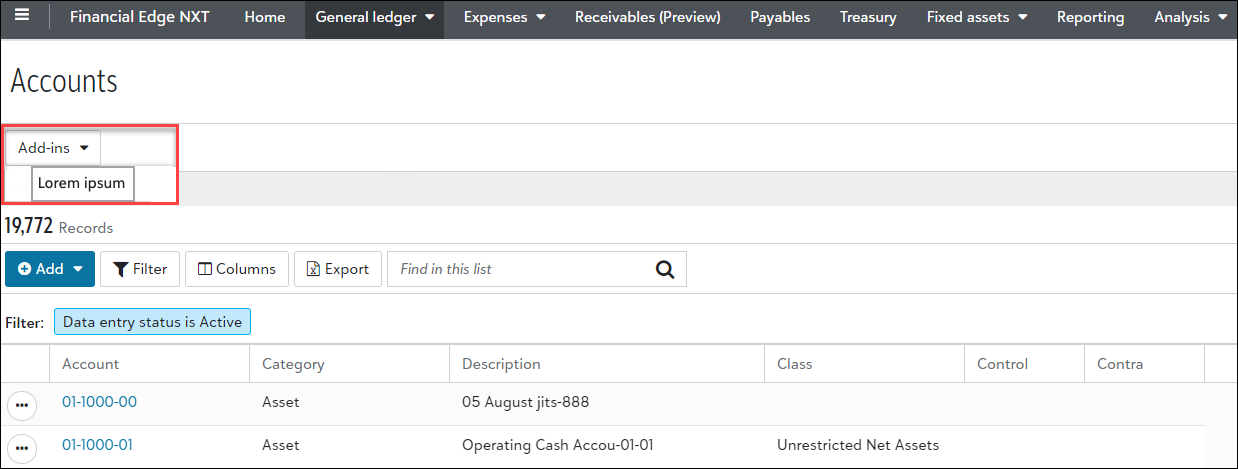Expand the Expenses menu
This screenshot has width=1238, height=469.
[504, 17]
